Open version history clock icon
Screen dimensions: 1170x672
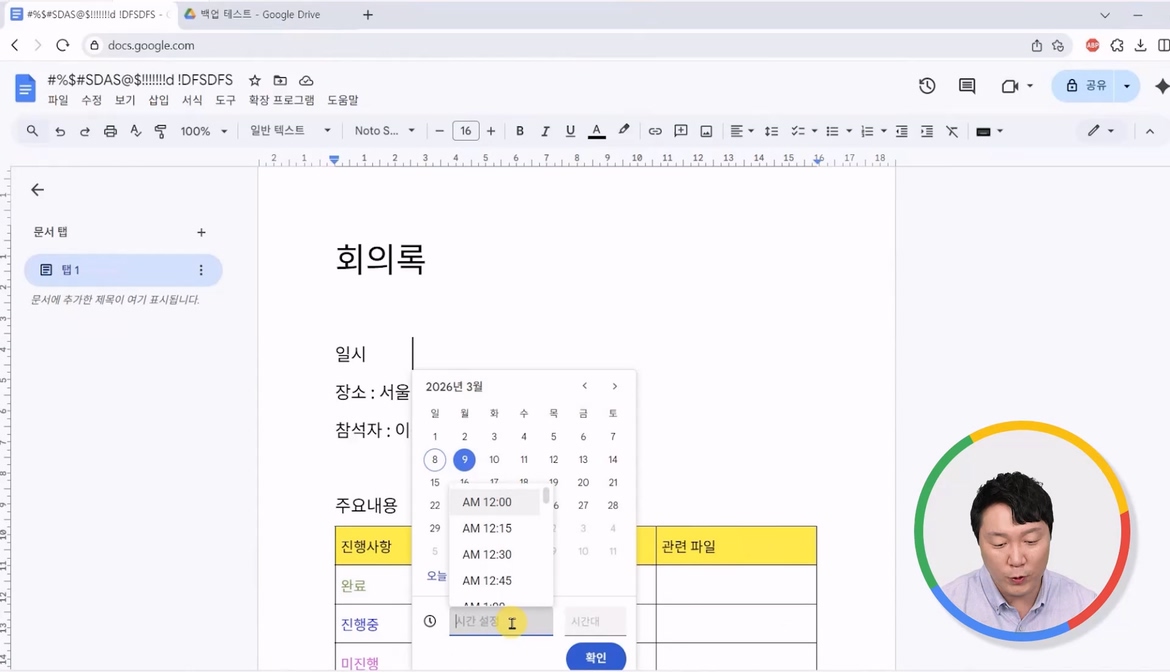[x=927, y=86]
